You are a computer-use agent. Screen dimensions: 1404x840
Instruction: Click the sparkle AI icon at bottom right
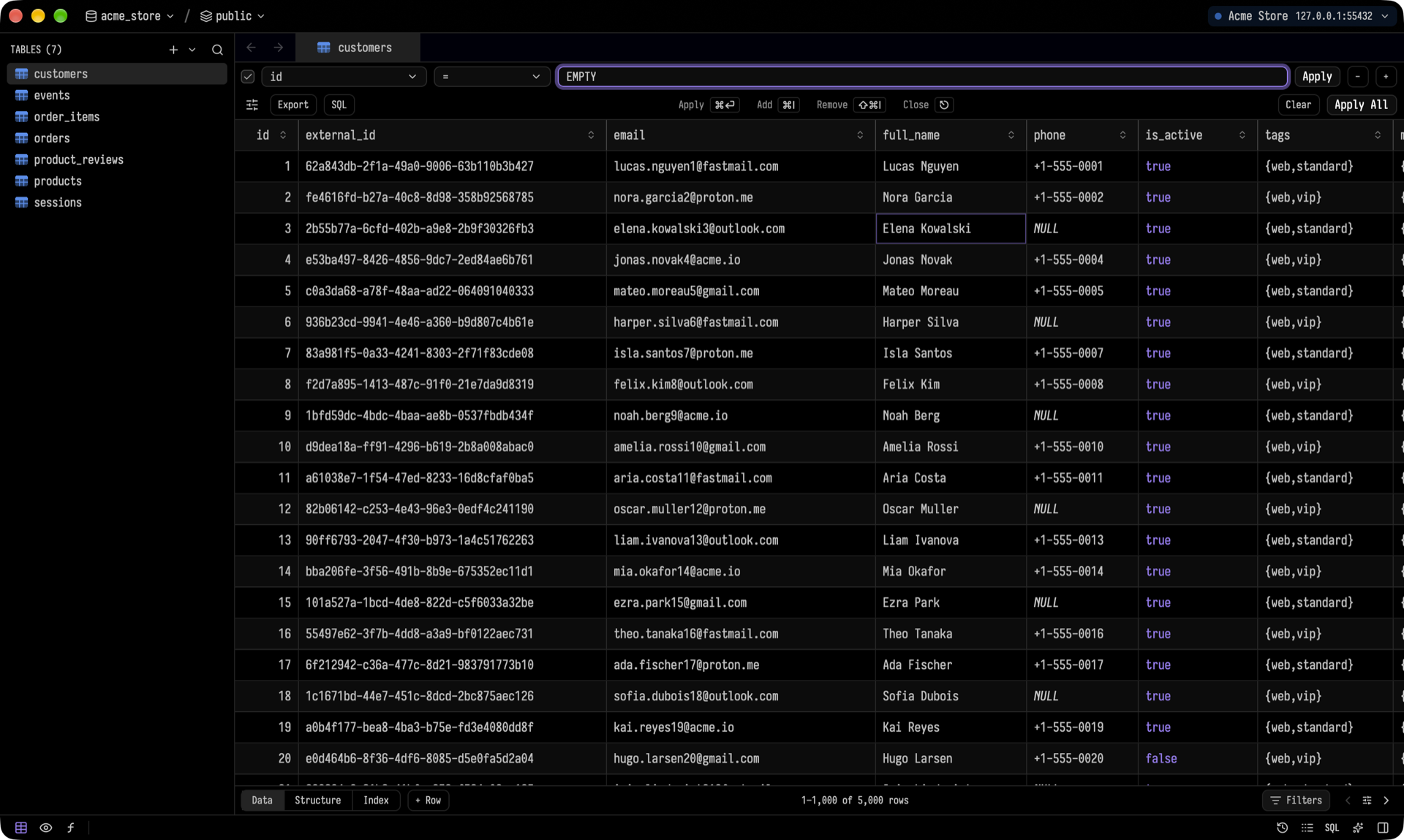(1358, 828)
